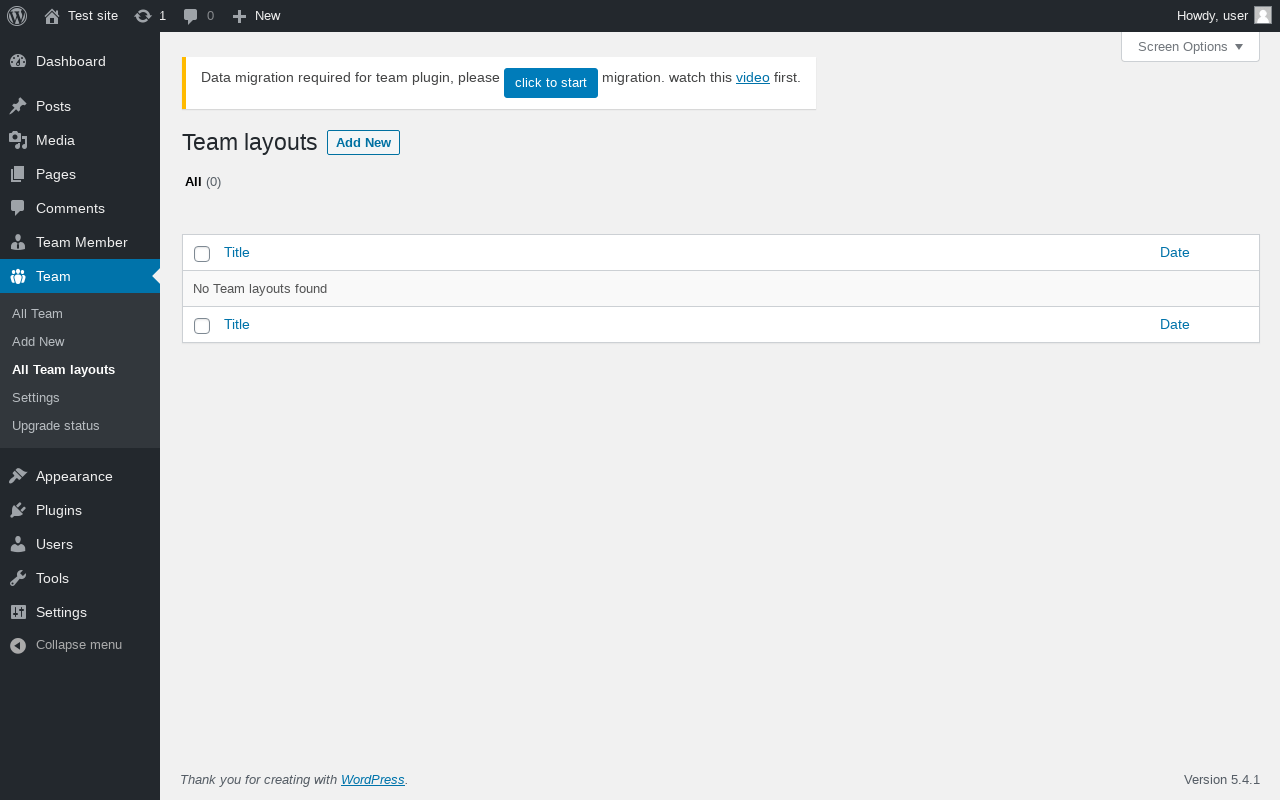Viewport: 1280px width, 800px height.
Task: Open Settings in the Team submenu
Action: click(x=36, y=398)
